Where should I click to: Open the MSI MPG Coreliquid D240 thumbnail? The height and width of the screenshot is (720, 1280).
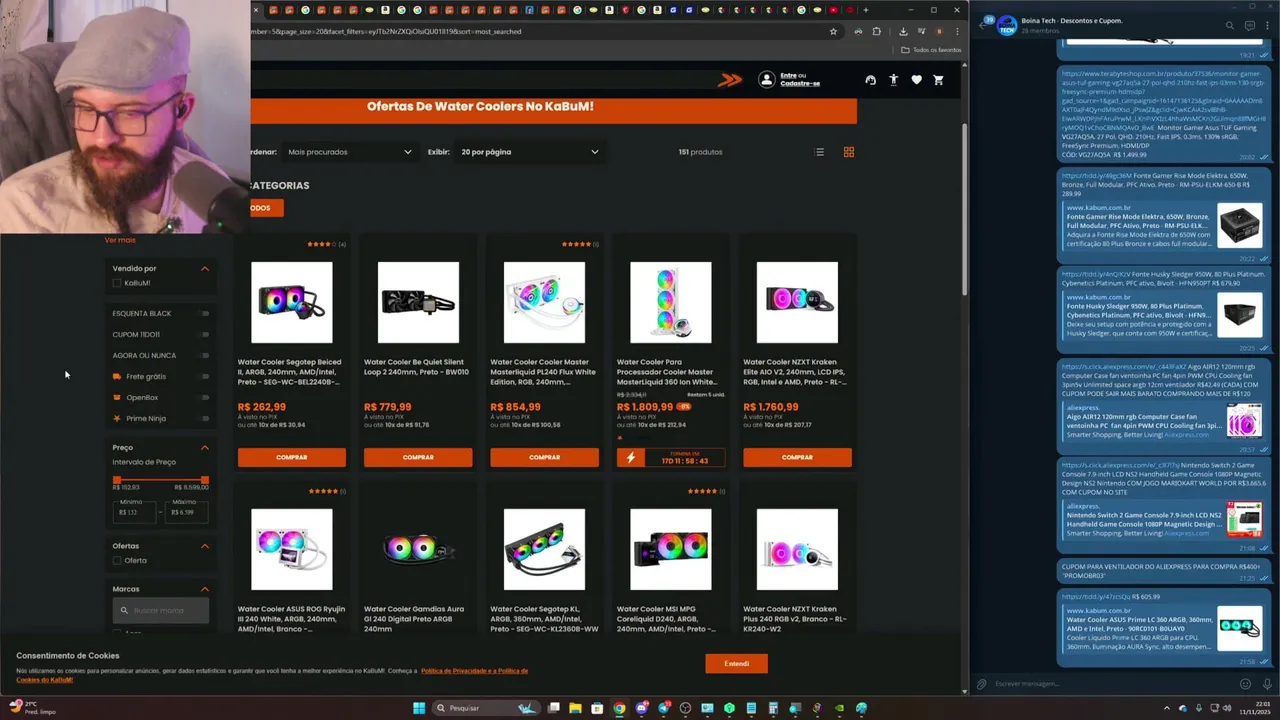(671, 549)
